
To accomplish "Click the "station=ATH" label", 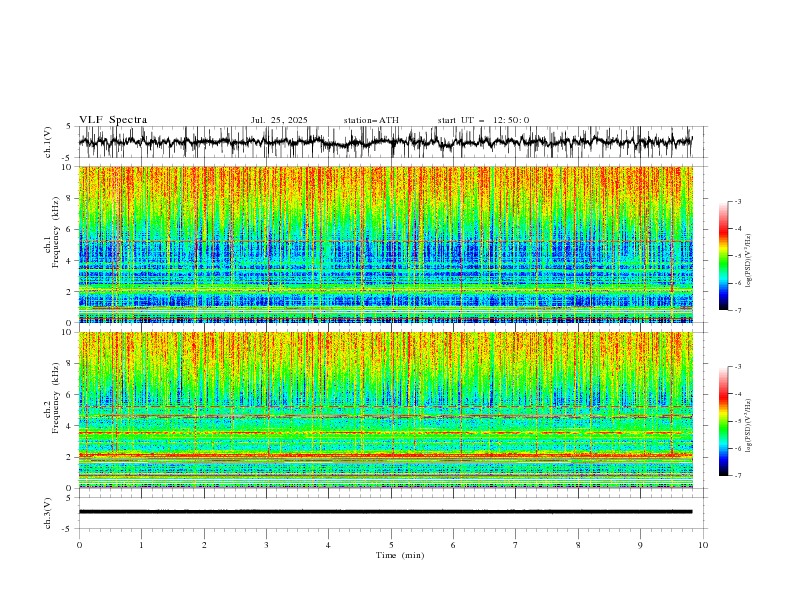I will tap(371, 120).
